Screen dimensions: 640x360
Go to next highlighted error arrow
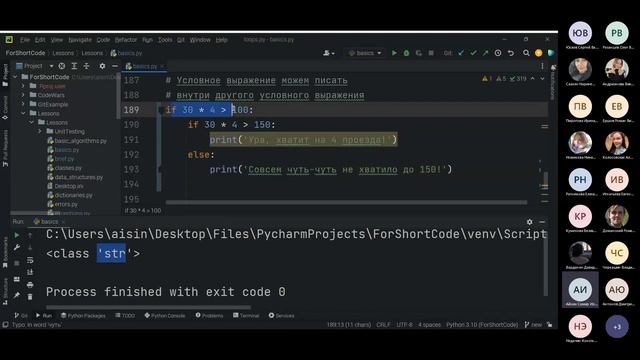pyautogui.click(x=542, y=78)
